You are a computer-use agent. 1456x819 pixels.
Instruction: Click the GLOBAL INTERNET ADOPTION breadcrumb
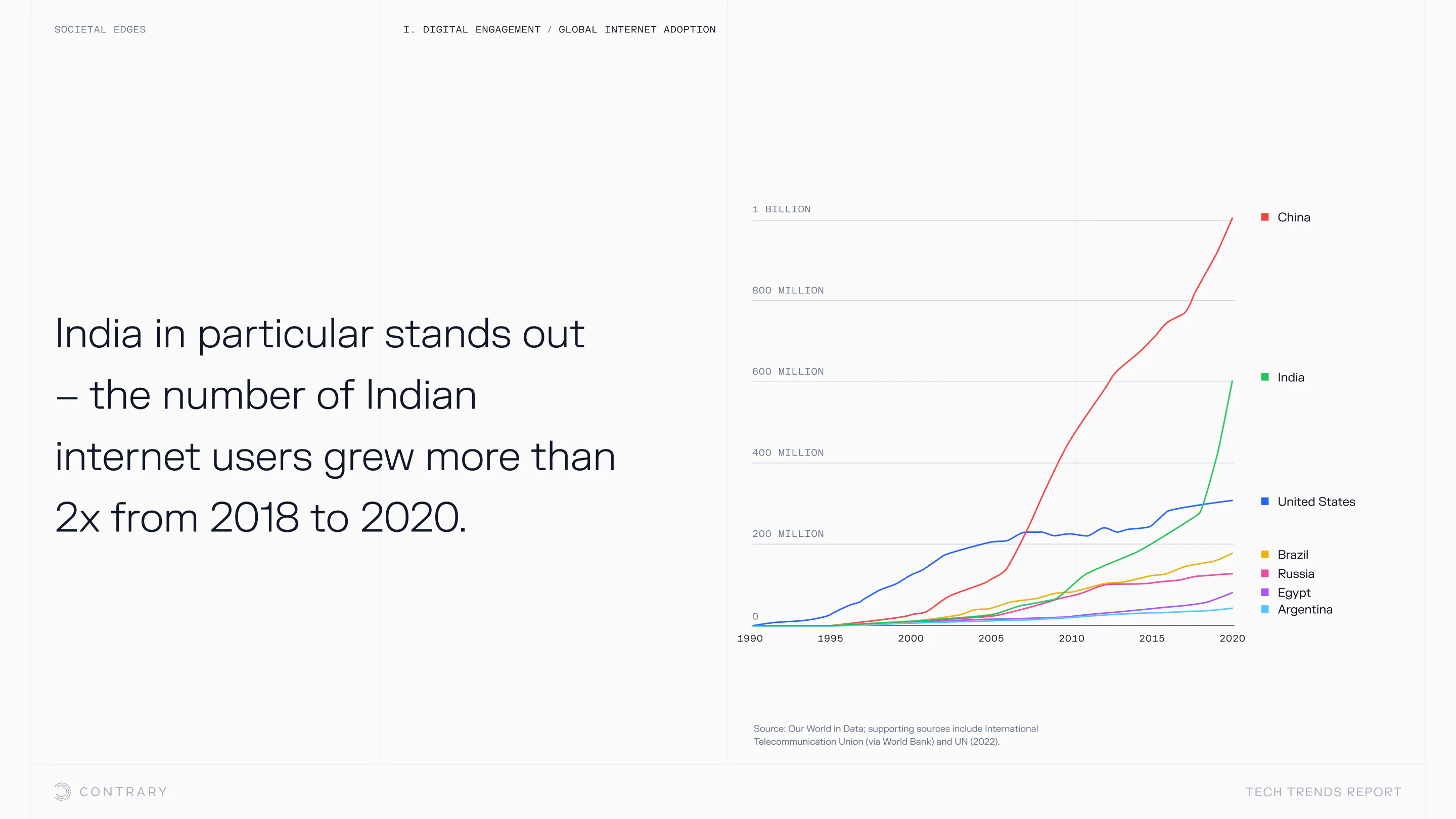click(637, 29)
